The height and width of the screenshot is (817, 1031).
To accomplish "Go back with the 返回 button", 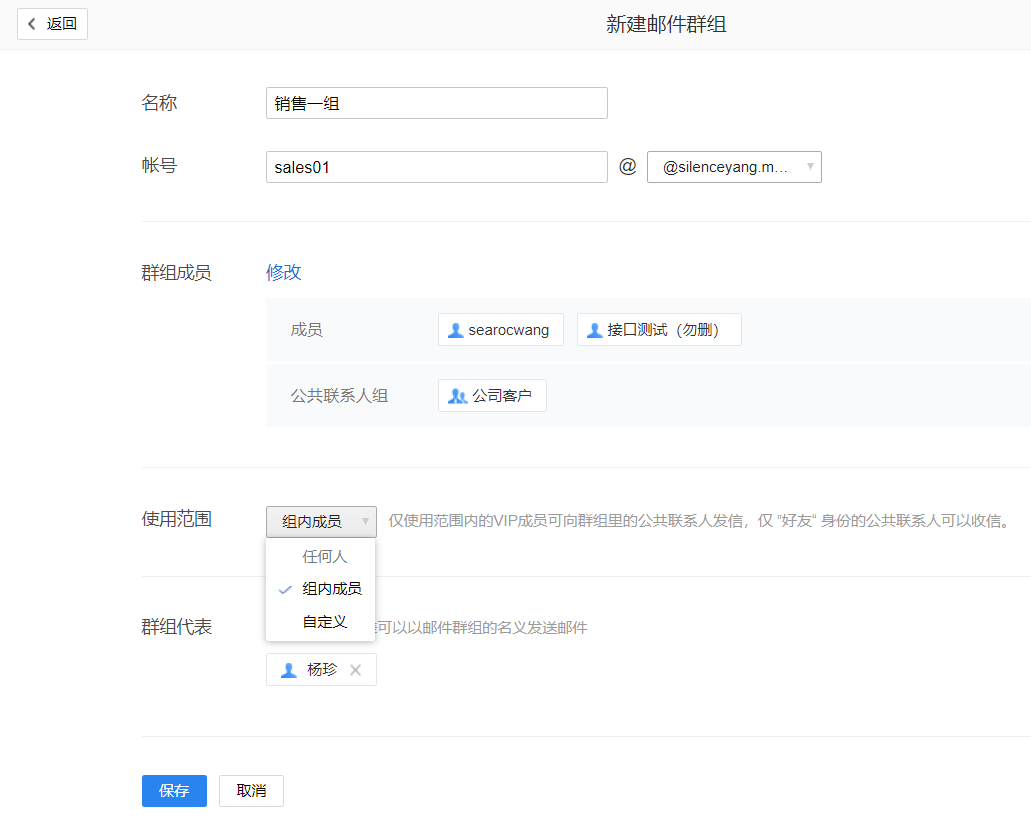I will coord(52,24).
